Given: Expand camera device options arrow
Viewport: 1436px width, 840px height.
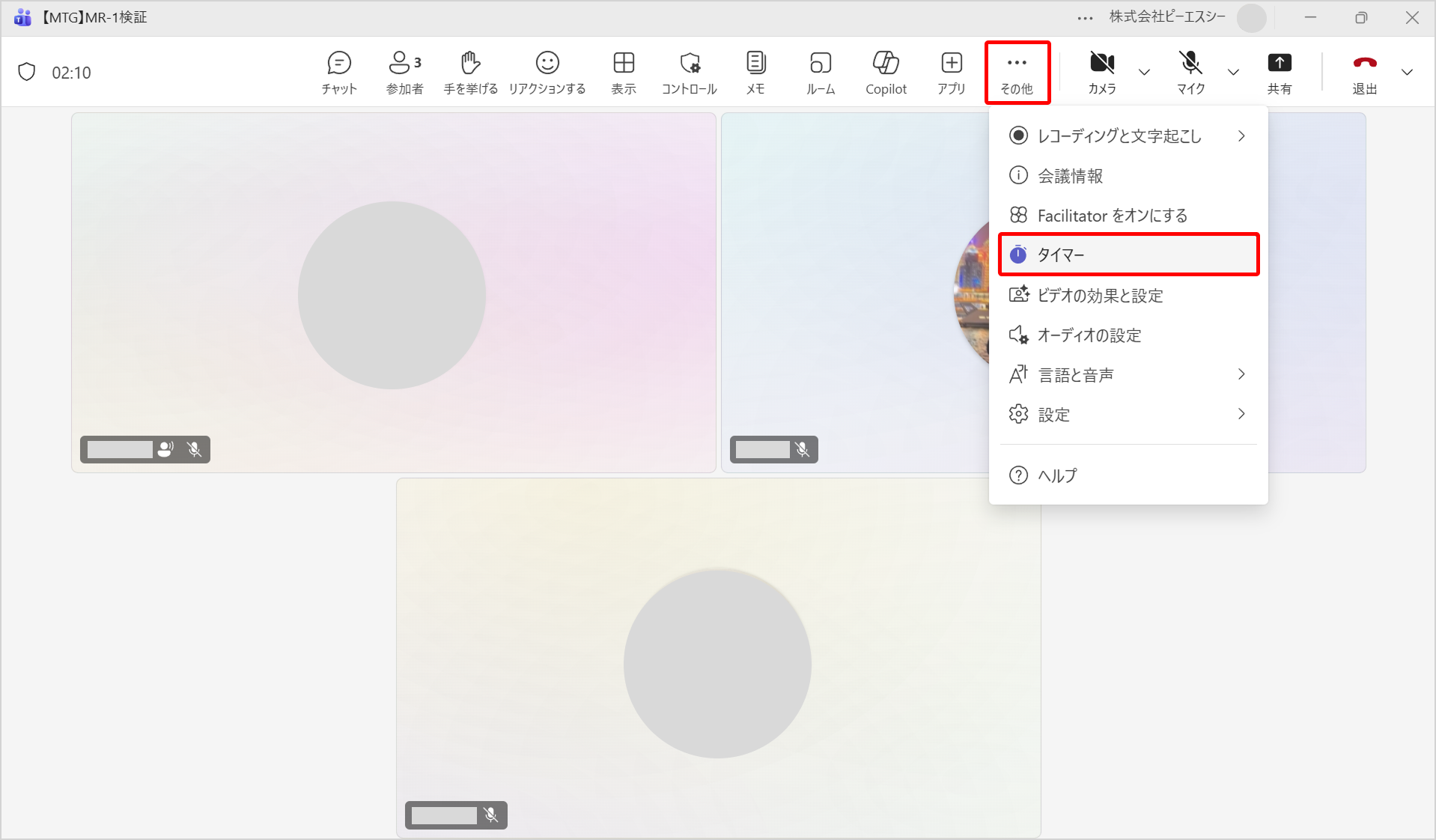Looking at the screenshot, I should pyautogui.click(x=1144, y=73).
